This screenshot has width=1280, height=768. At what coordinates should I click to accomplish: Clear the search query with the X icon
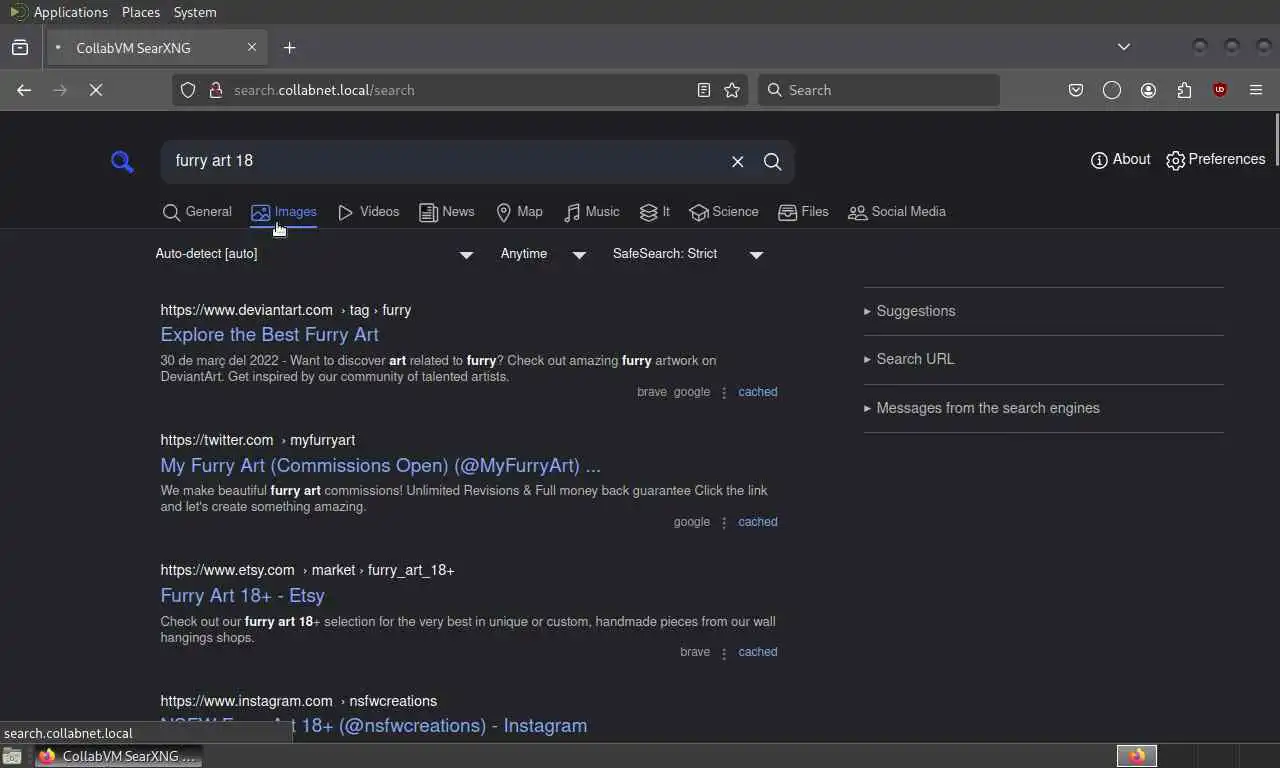tap(738, 162)
